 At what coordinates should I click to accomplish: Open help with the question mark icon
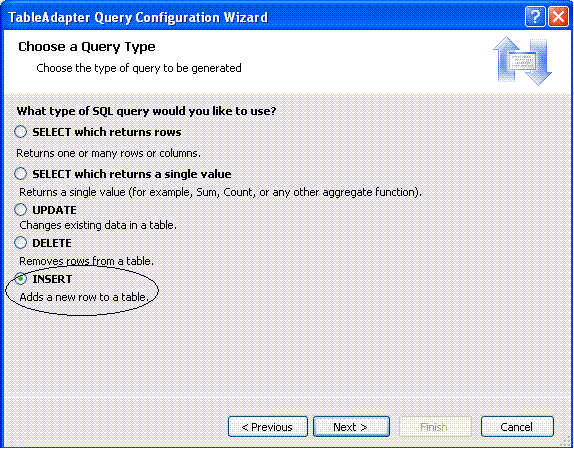[535, 17]
